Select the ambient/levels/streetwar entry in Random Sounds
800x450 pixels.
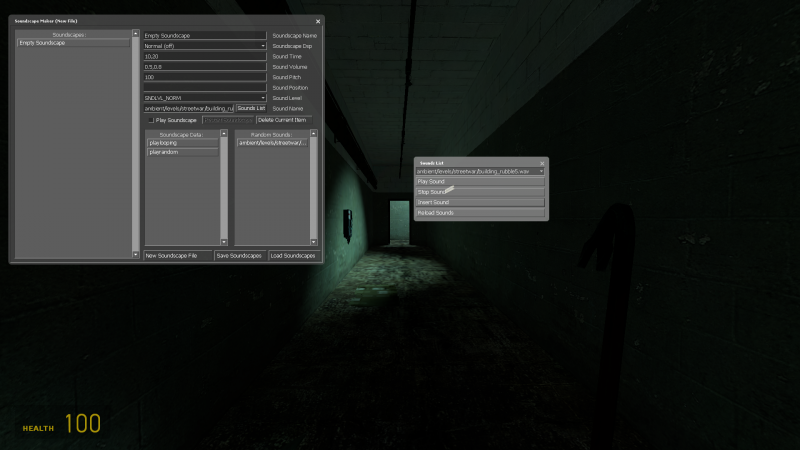(272, 143)
